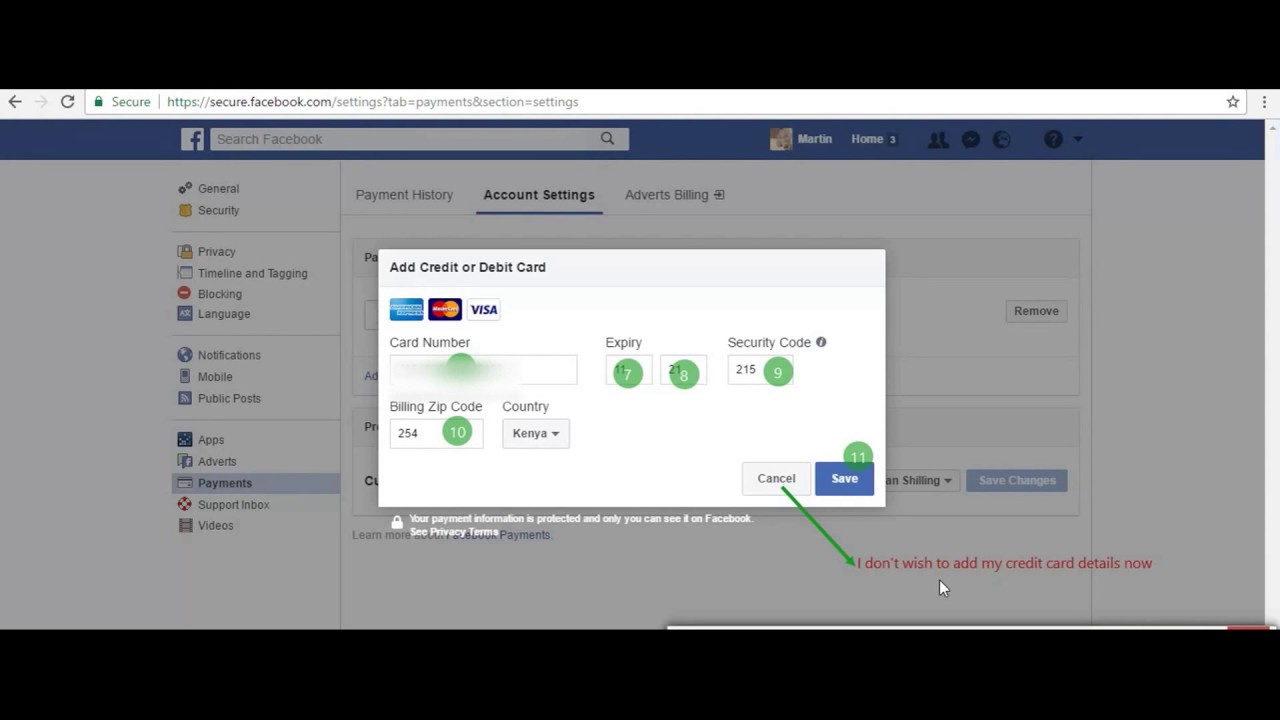Click Martin's profile picture thumbnail

pos(781,139)
